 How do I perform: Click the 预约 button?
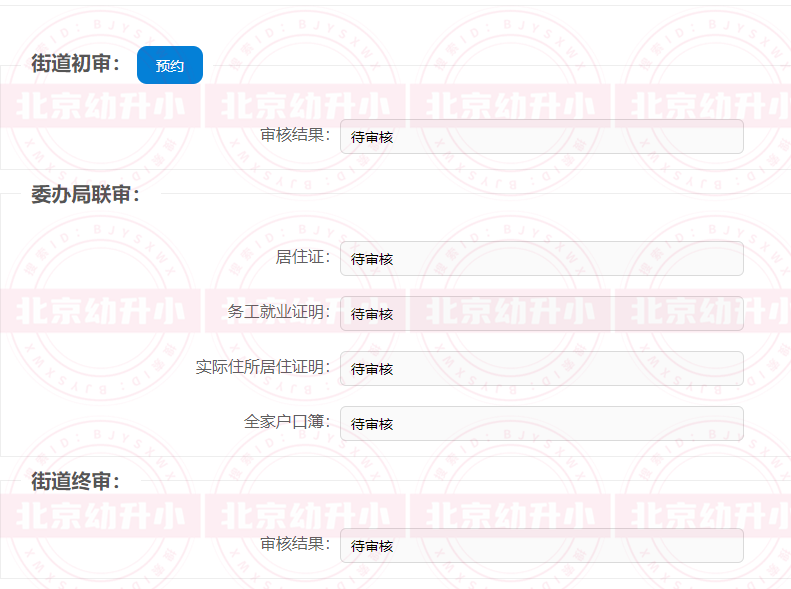[169, 65]
